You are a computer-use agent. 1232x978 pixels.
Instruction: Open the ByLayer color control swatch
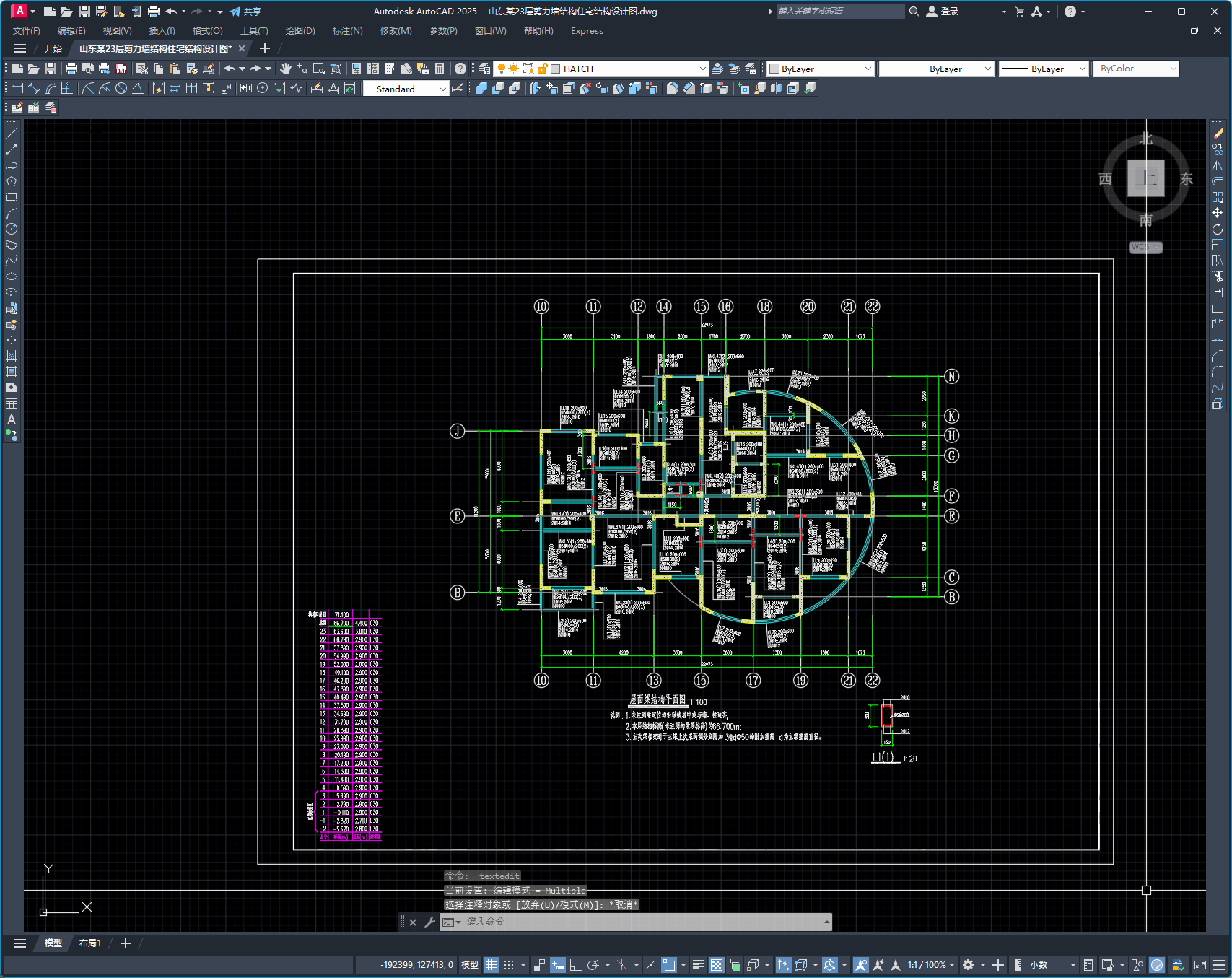coord(821,69)
